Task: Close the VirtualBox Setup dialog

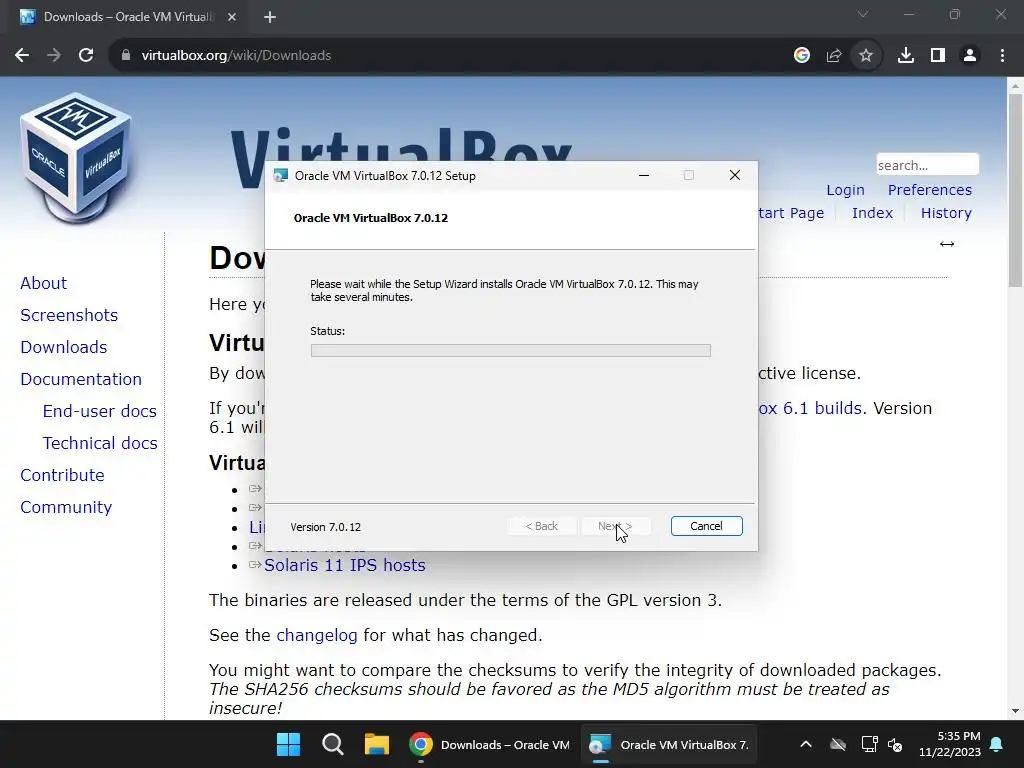Action: click(x=735, y=175)
